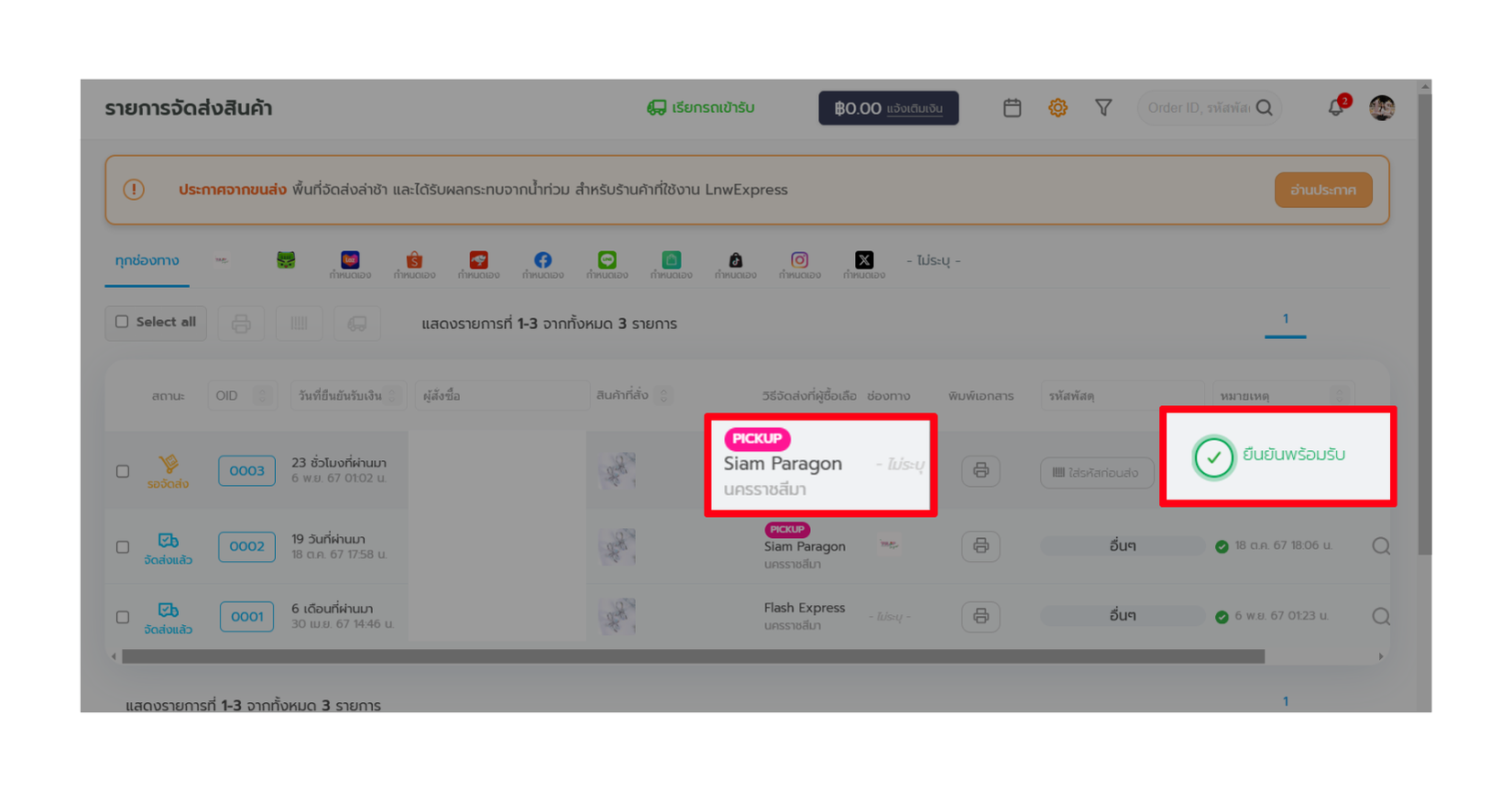1512x791 pixels.
Task: Expand the ordered products column sorter
Action: [x=664, y=396]
